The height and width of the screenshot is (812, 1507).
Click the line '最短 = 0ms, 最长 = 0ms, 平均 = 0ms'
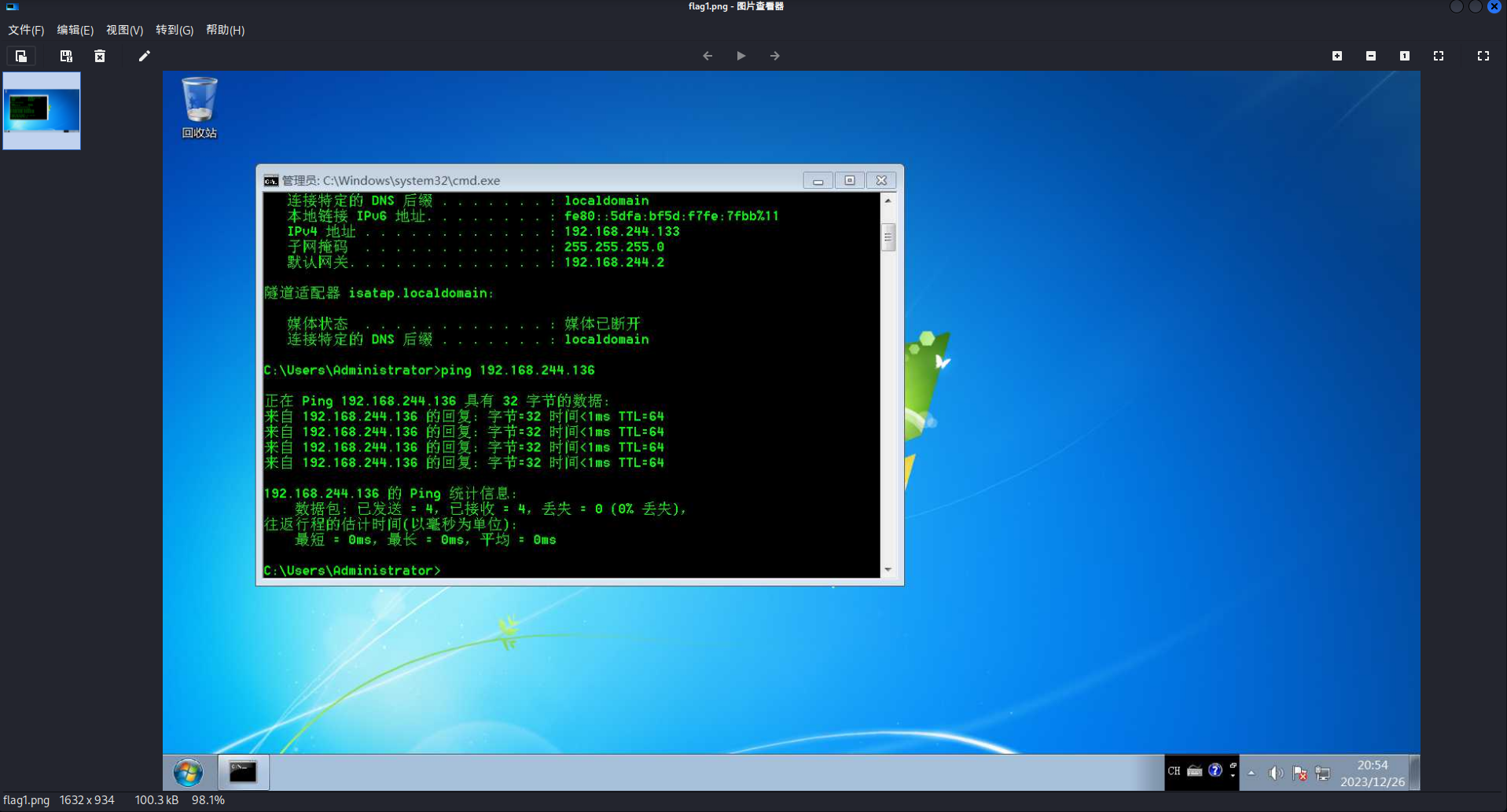point(425,540)
